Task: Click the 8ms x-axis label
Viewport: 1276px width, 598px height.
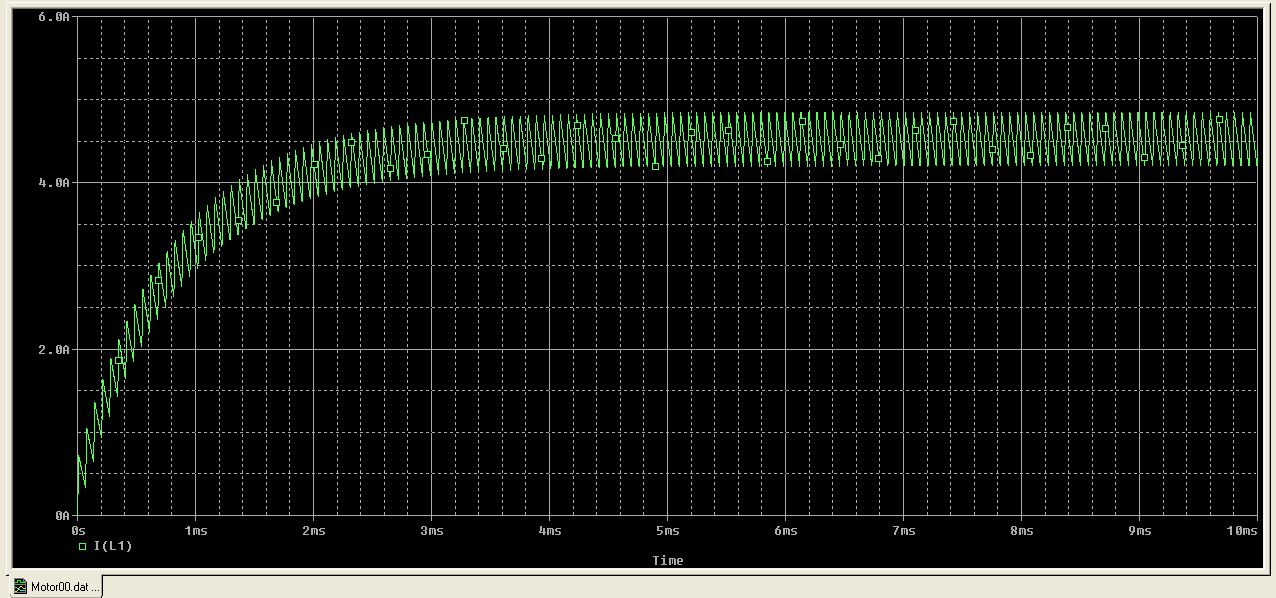Action: pos(1021,531)
